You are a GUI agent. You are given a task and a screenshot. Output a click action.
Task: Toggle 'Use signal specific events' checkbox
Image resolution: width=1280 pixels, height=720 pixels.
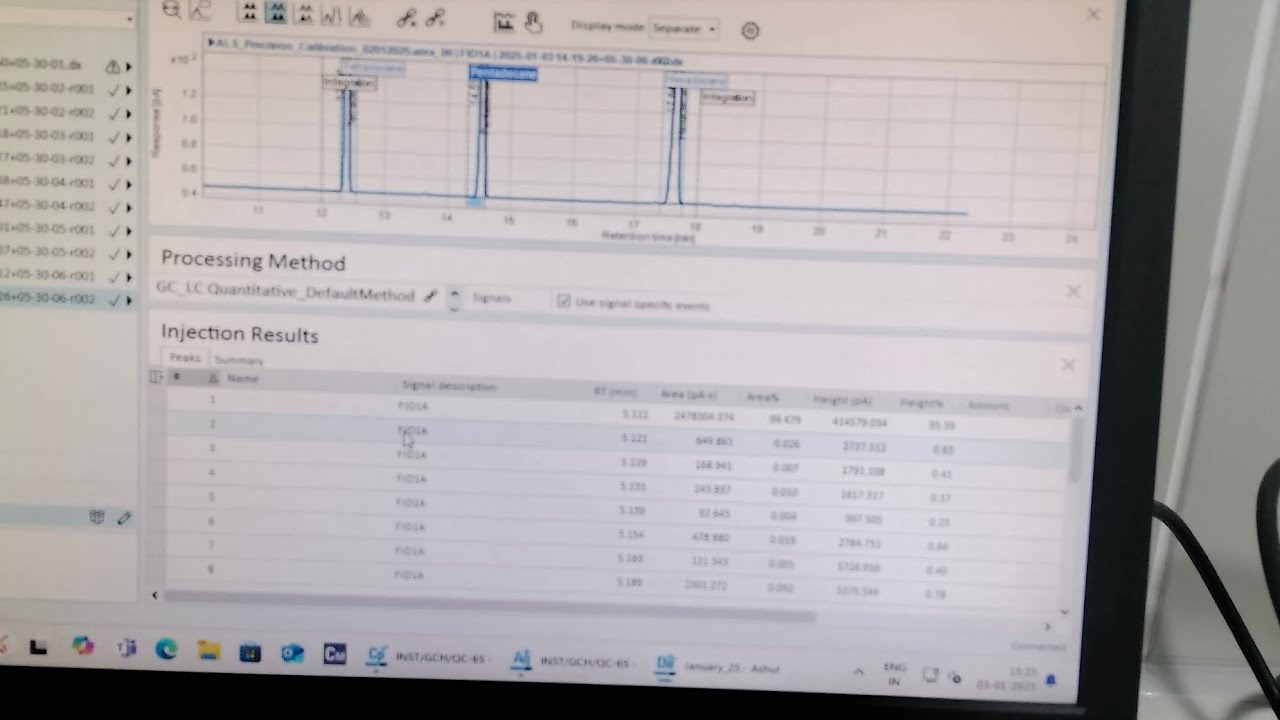564,301
